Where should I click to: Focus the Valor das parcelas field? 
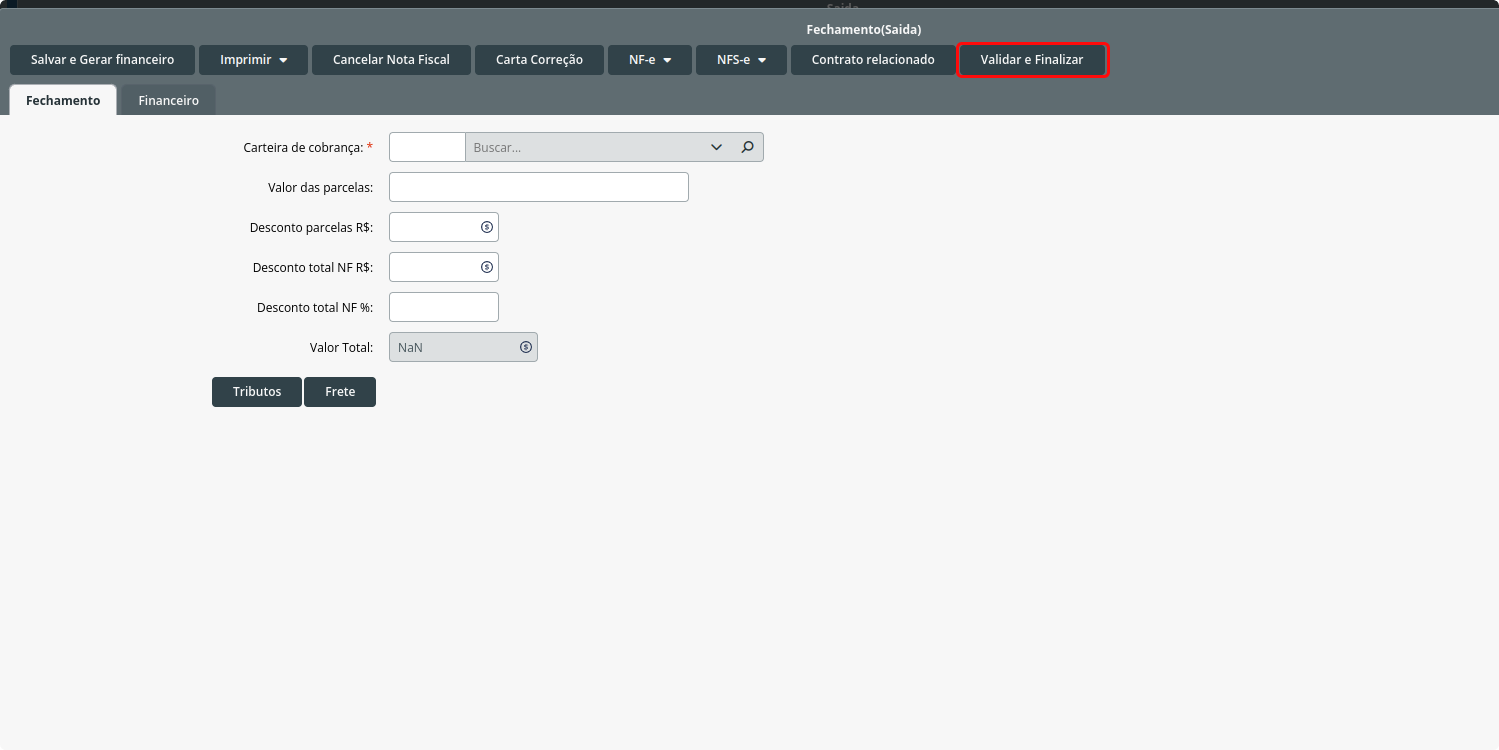[539, 187]
